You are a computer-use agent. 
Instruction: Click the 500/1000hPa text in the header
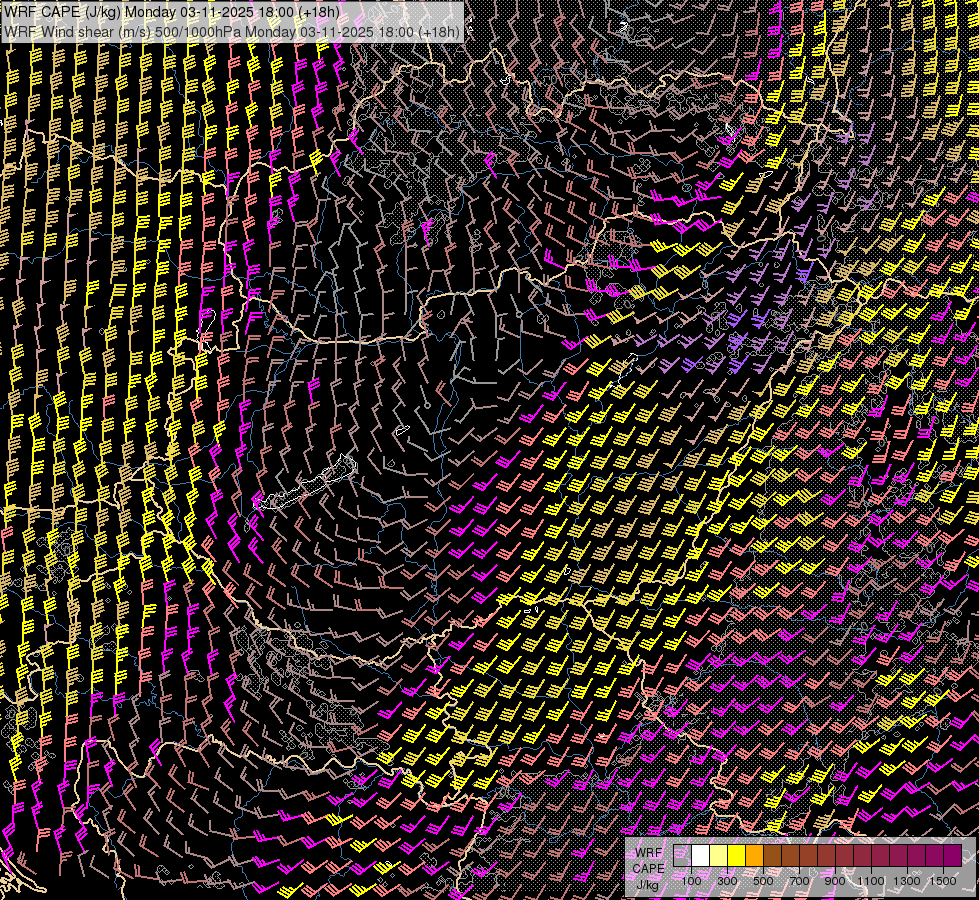(x=199, y=31)
